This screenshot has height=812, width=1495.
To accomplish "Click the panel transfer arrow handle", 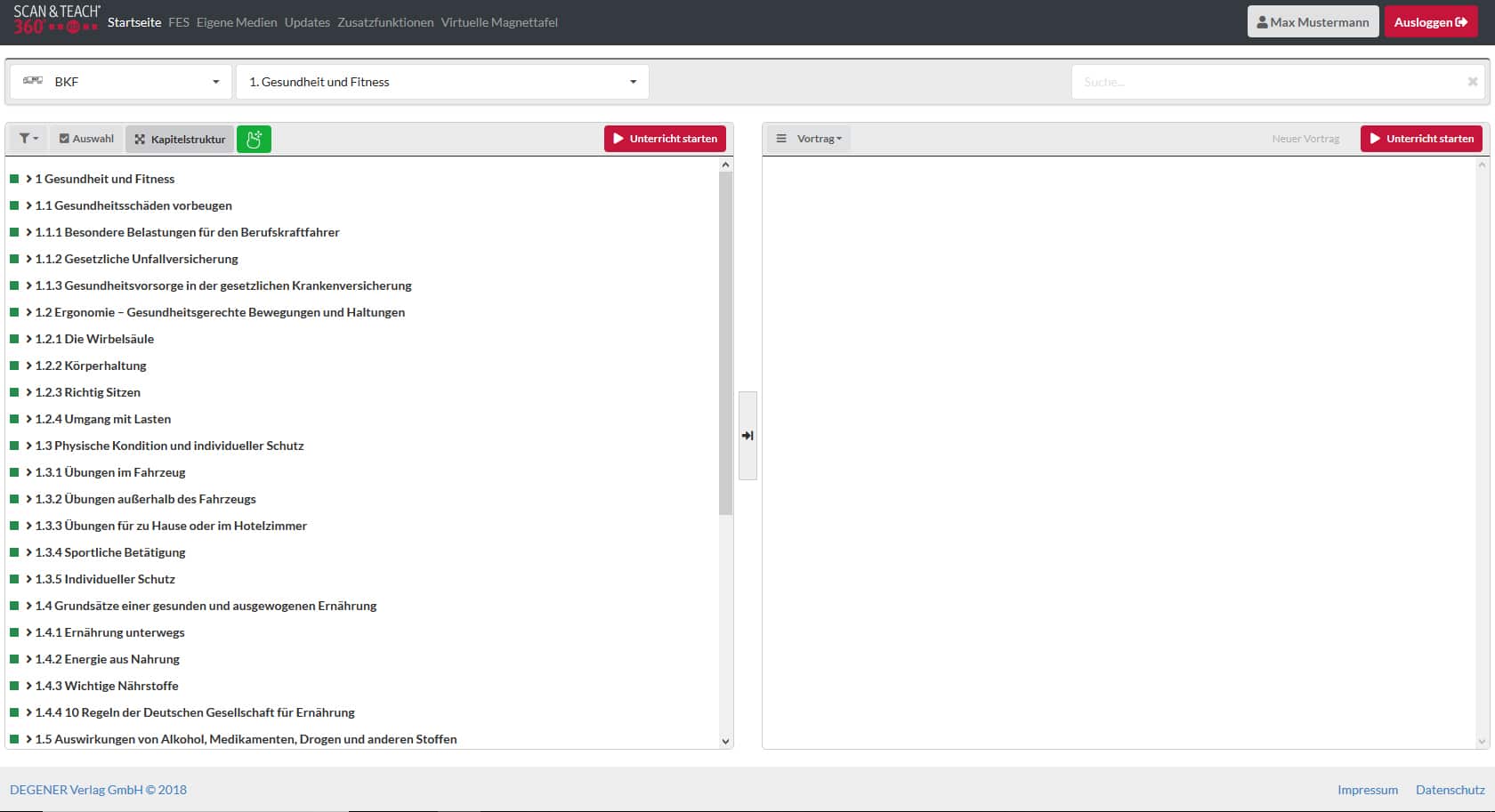I will coord(747,436).
